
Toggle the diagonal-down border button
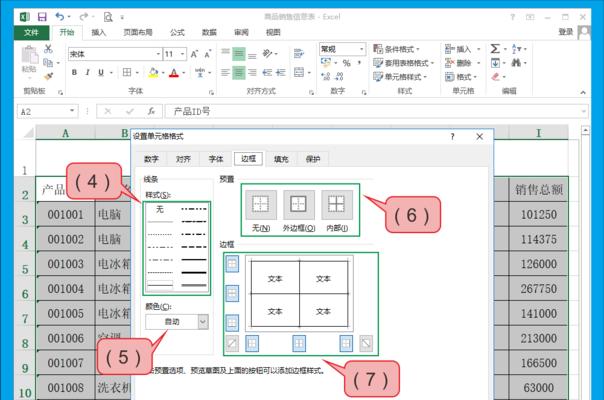pyautogui.click(x=367, y=343)
